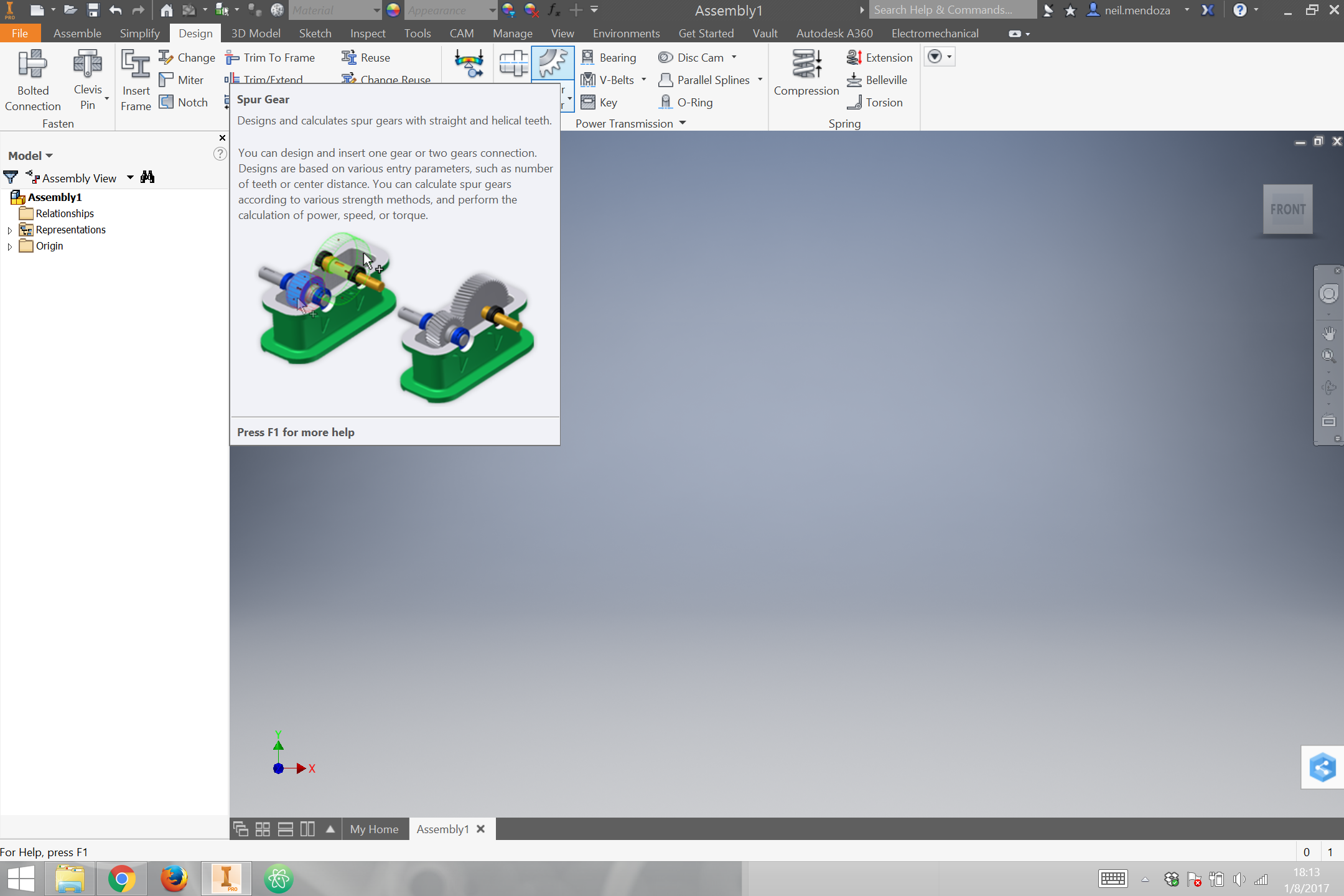Click the Spur Gear icon
This screenshot has width=1344, height=896.
(x=553, y=63)
